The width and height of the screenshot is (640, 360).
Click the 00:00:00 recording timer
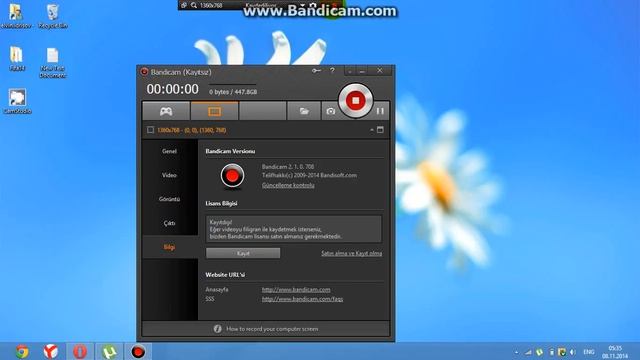(x=173, y=89)
